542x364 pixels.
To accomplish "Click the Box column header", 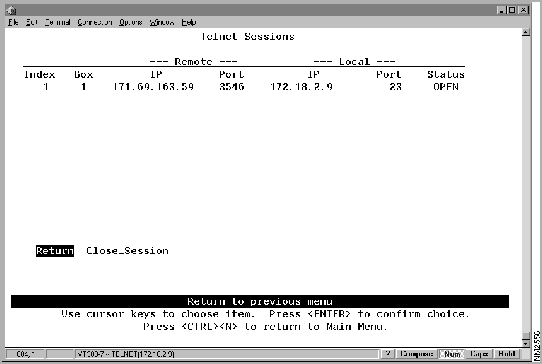I will [x=84, y=75].
